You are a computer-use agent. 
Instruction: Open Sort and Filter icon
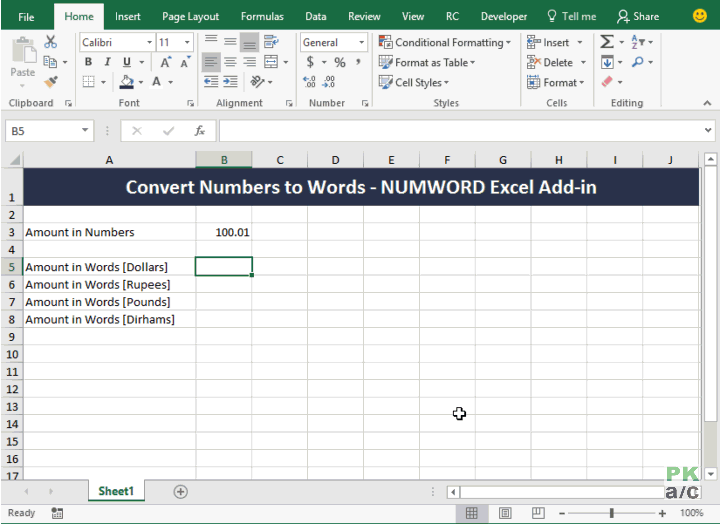[x=638, y=42]
